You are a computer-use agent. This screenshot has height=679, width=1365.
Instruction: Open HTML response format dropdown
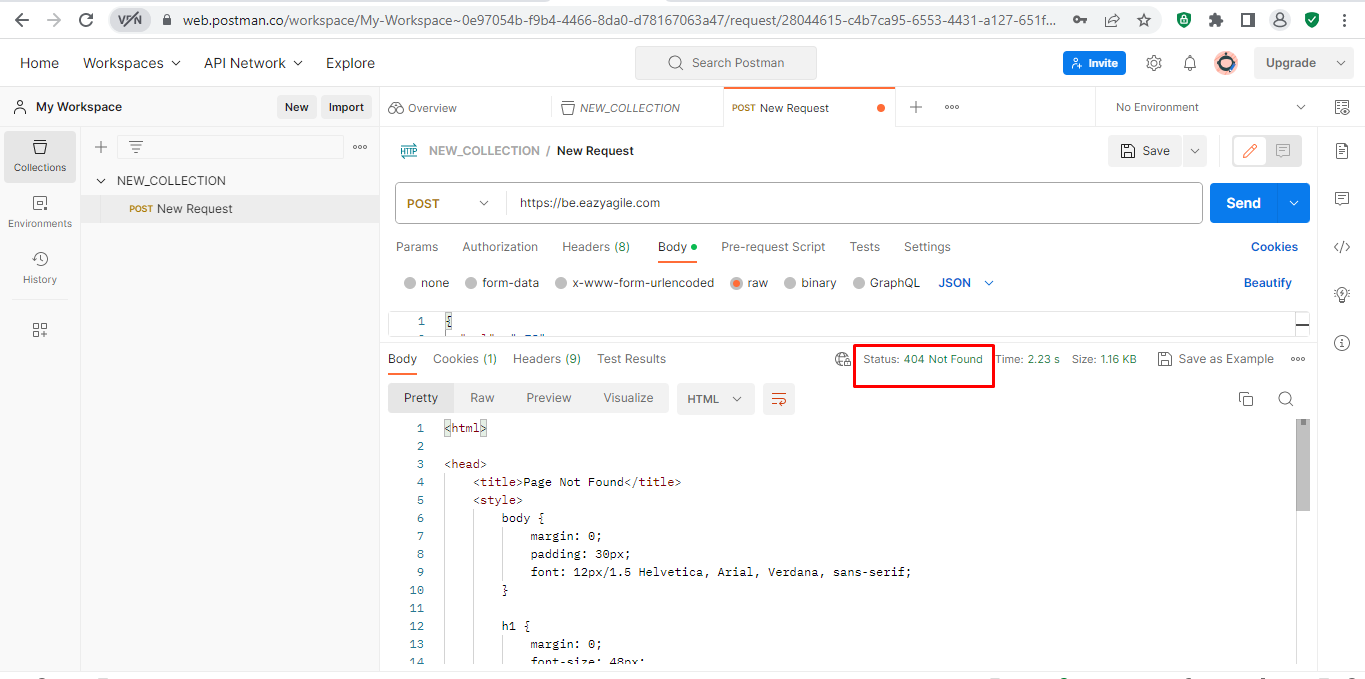pyautogui.click(x=714, y=399)
